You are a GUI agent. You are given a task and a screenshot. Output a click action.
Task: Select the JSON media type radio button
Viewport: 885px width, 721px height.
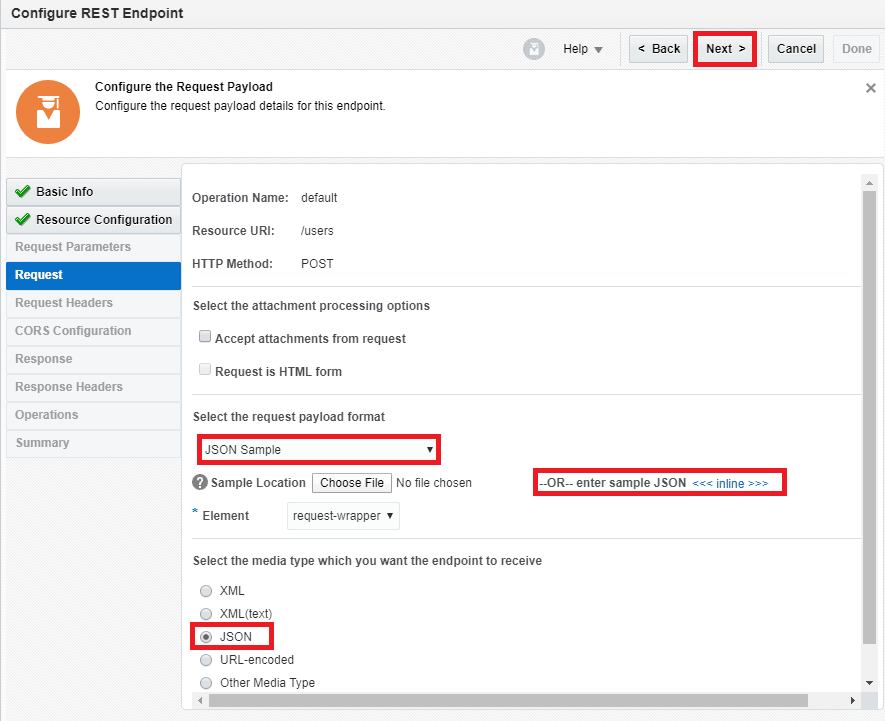point(206,636)
